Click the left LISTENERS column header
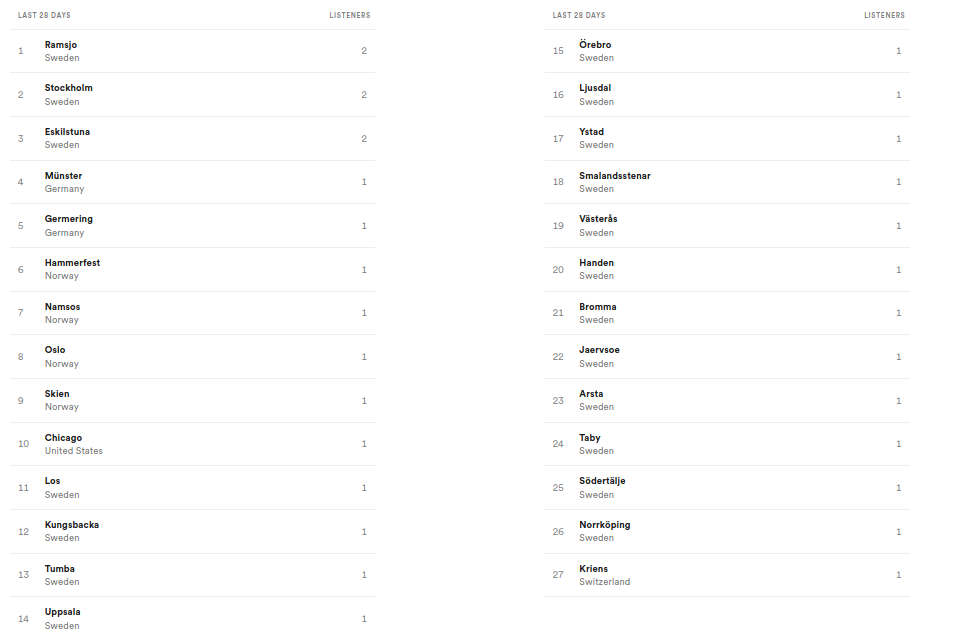 pos(349,15)
